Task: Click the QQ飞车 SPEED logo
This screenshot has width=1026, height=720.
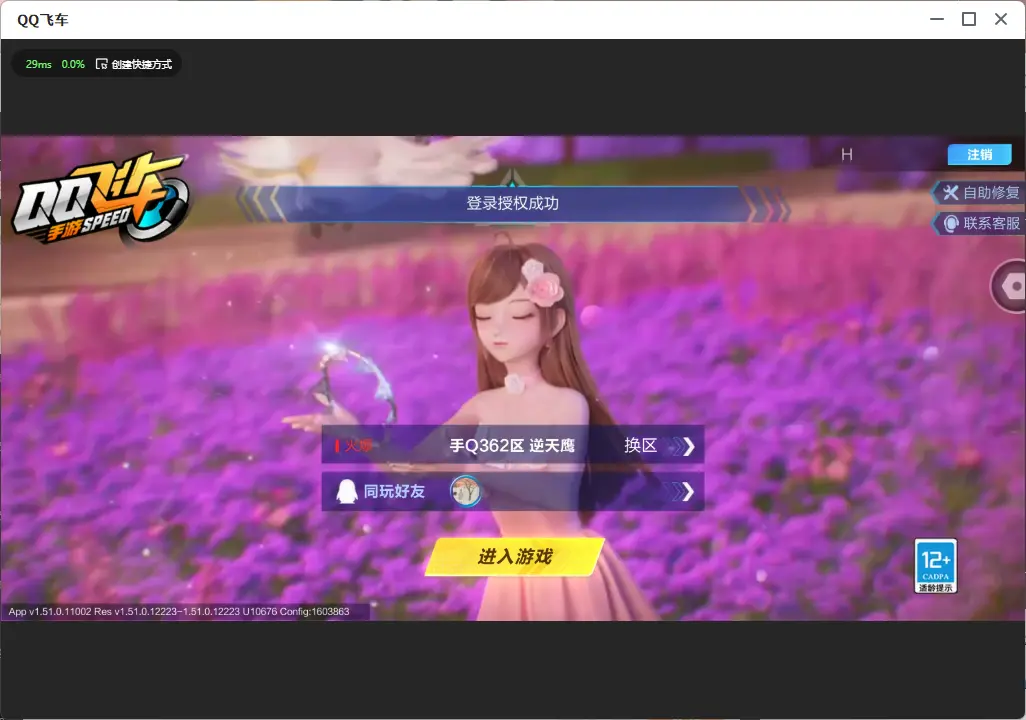Action: click(x=101, y=198)
